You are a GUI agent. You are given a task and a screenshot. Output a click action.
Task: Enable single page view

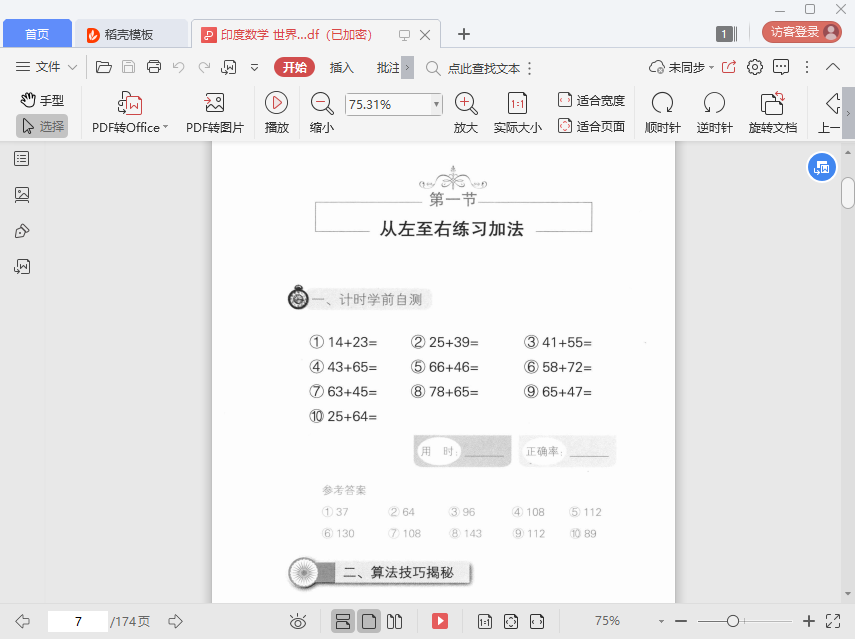click(369, 621)
